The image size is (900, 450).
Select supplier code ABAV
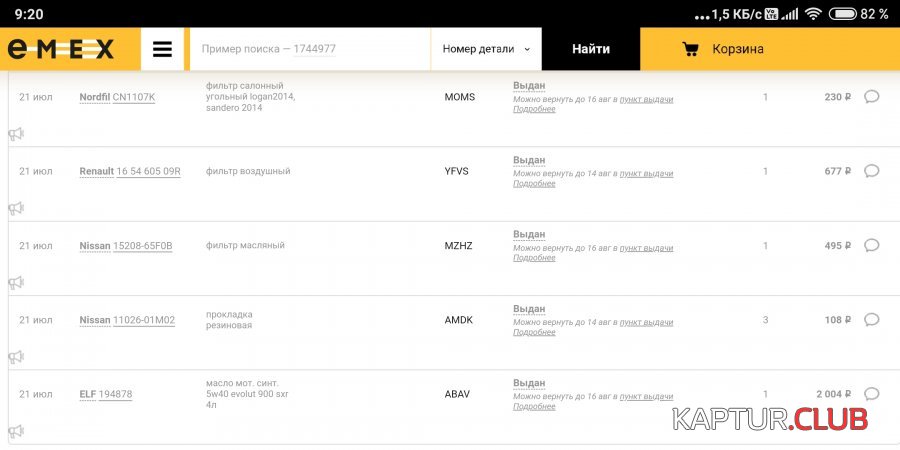(x=457, y=394)
